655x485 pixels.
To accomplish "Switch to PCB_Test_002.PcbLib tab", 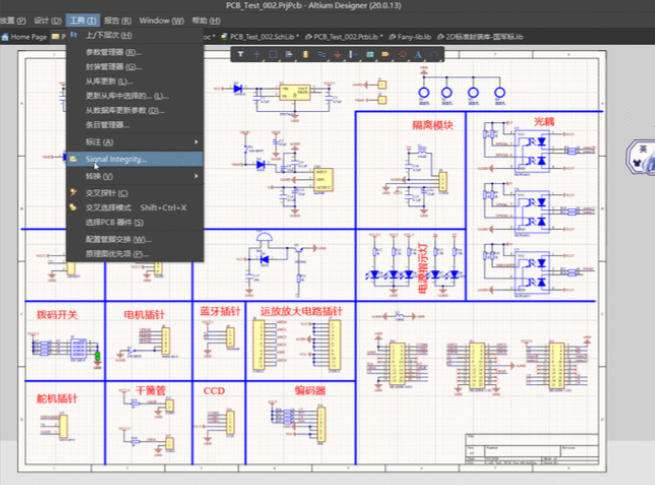I will pos(344,37).
